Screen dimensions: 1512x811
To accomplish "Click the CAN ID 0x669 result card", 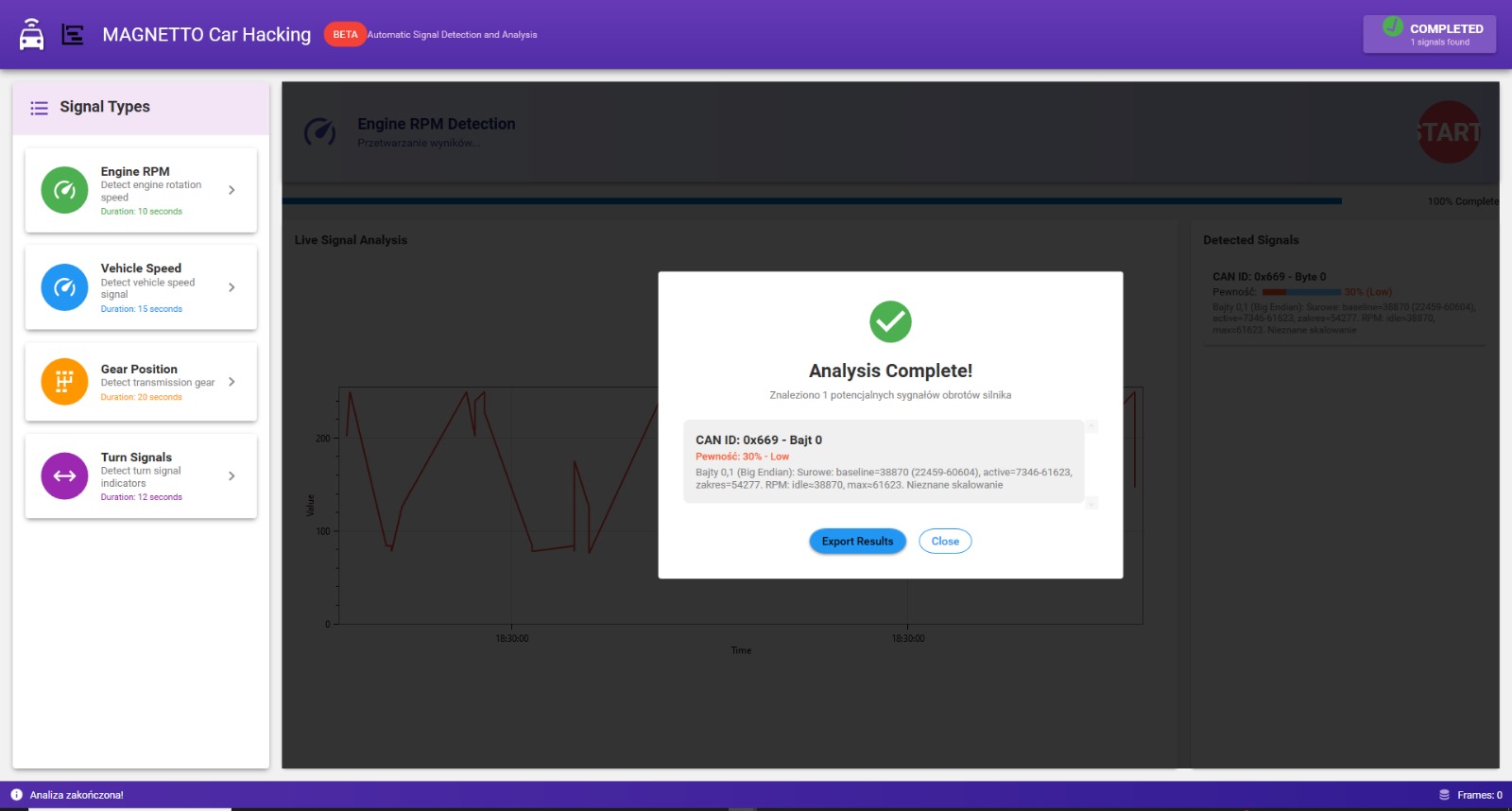I will click(883, 461).
